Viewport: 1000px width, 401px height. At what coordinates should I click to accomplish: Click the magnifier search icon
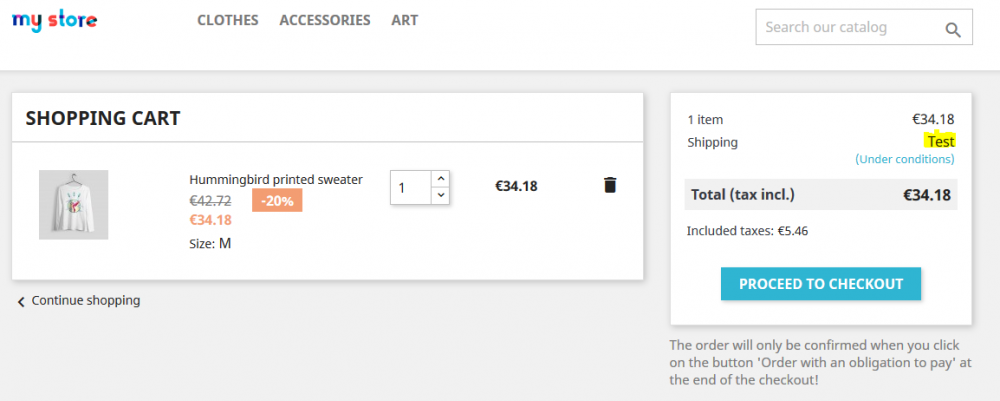point(953,29)
